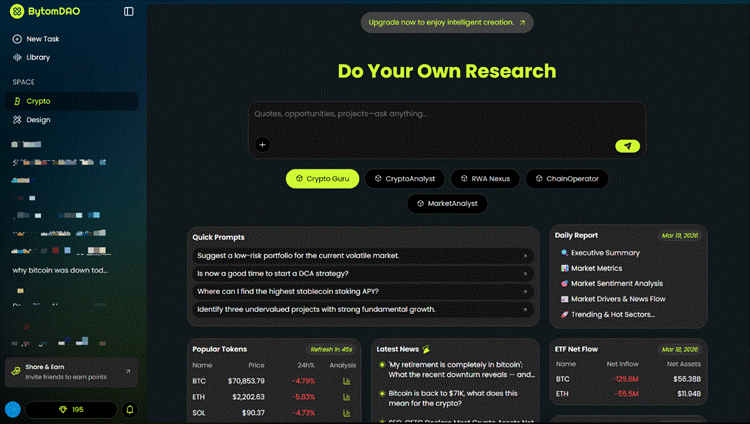Open the notifications bell
This screenshot has height=424, width=750.
tap(130, 410)
